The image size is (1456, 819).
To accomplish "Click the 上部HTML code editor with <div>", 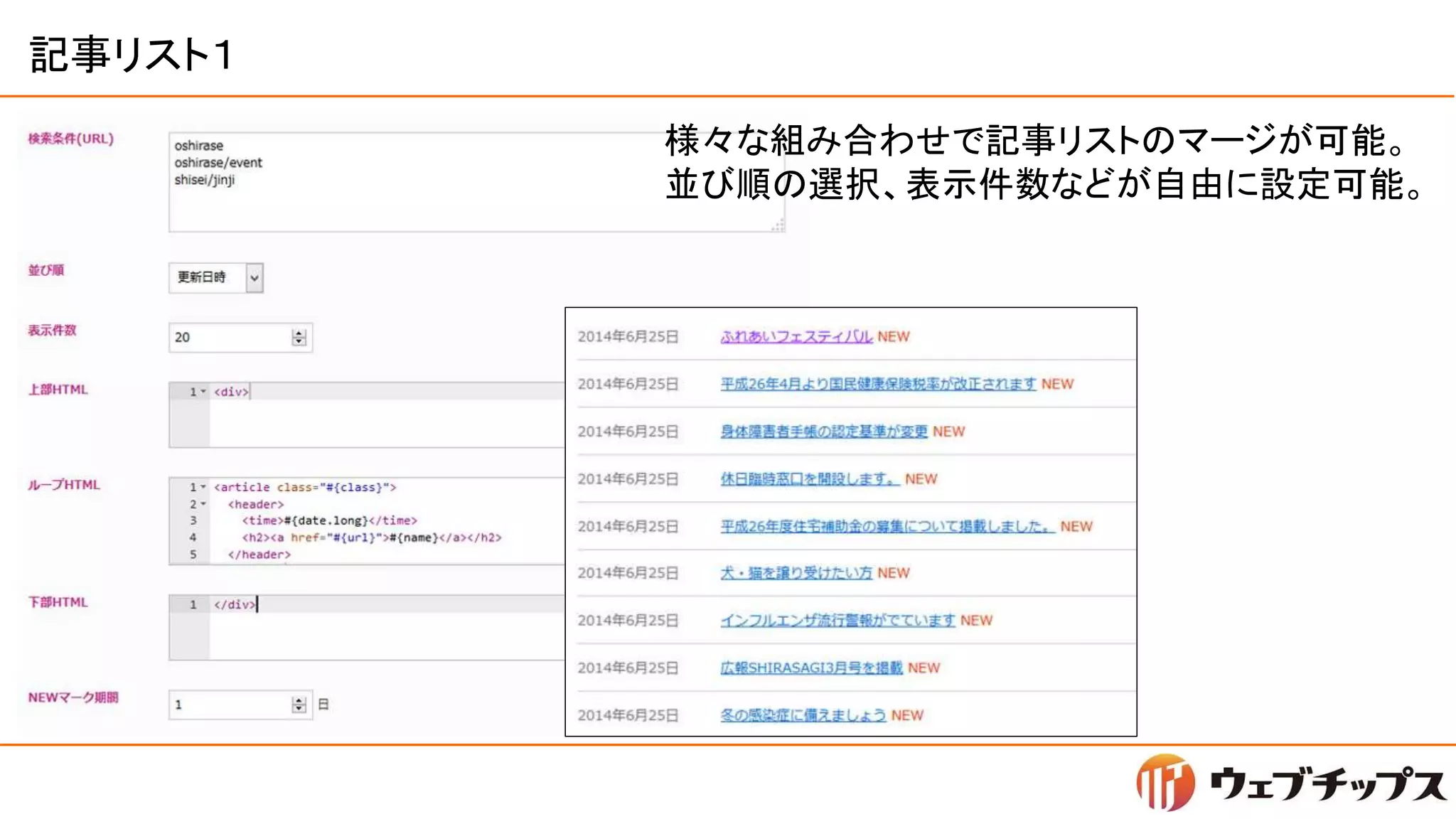I will 367,414.
